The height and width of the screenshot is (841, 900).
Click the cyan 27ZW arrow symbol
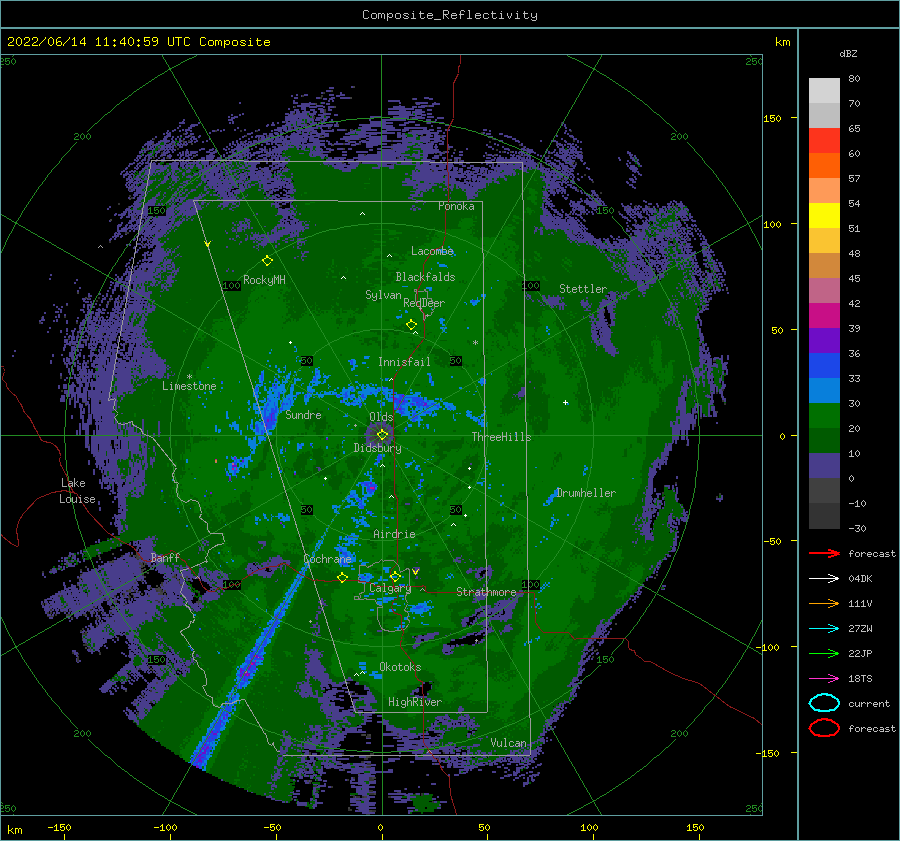point(824,629)
